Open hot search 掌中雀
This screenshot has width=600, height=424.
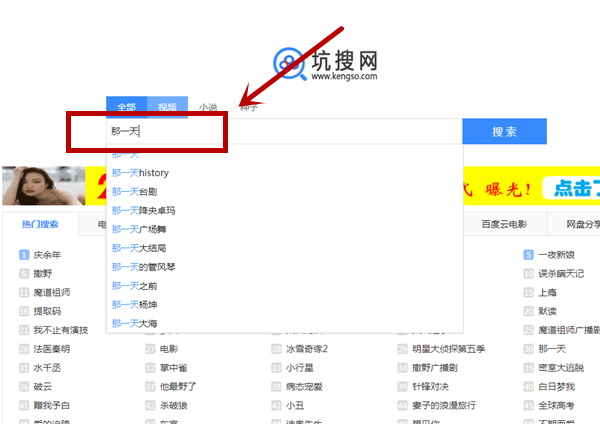click(x=174, y=368)
